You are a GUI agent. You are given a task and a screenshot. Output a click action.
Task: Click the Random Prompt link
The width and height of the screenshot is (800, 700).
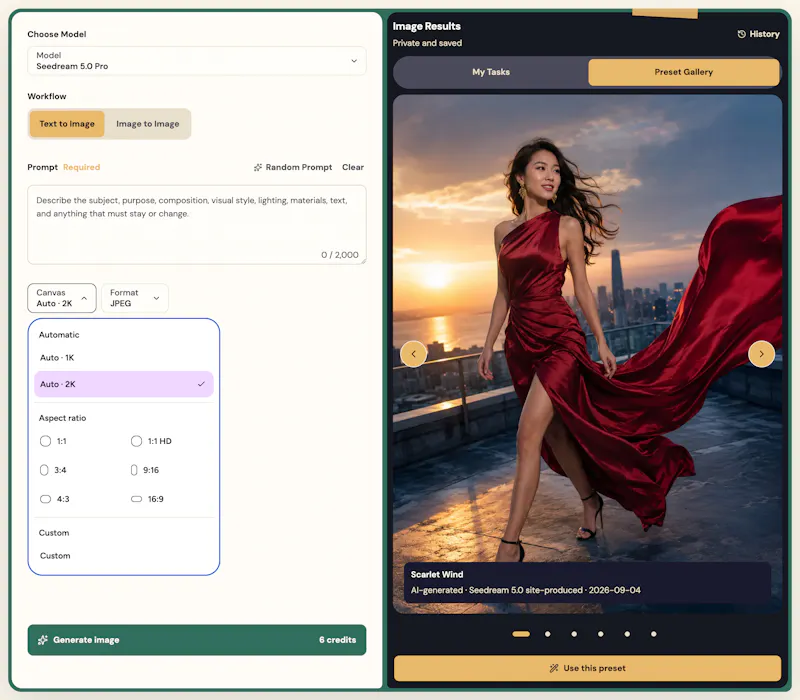[x=293, y=167]
